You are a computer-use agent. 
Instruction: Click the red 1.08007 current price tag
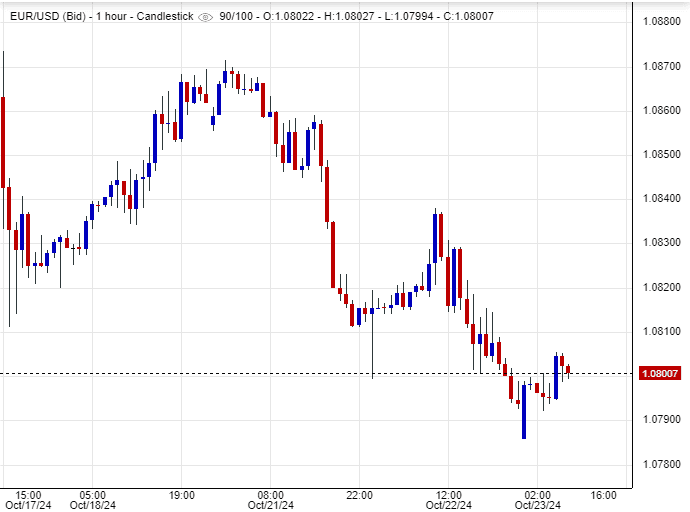(x=661, y=374)
